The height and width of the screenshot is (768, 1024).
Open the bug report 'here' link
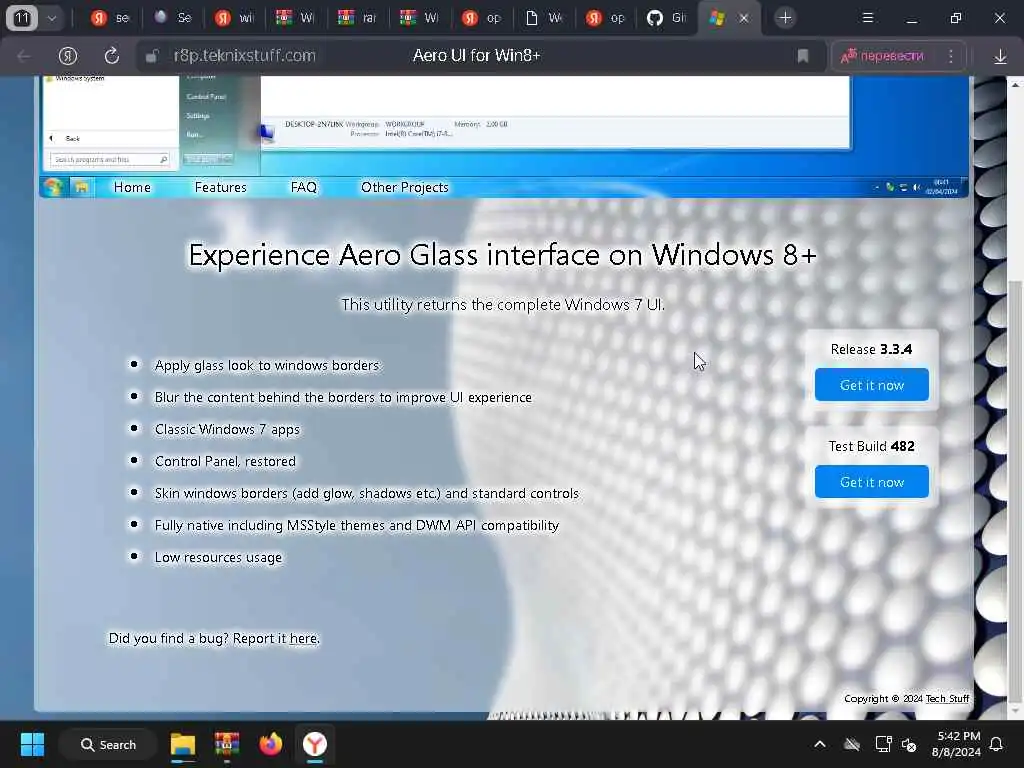coord(303,638)
